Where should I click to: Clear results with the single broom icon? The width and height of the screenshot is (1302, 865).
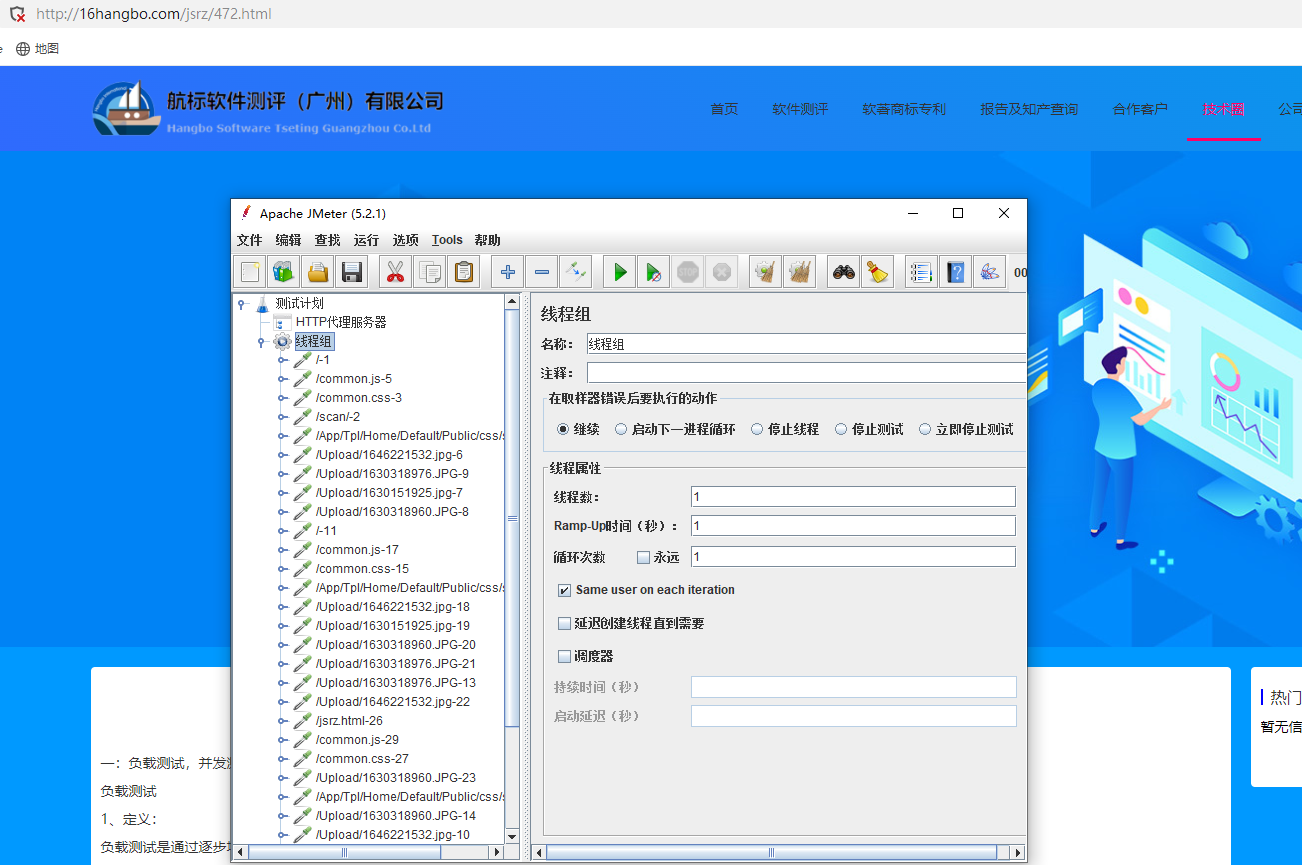[x=766, y=271]
